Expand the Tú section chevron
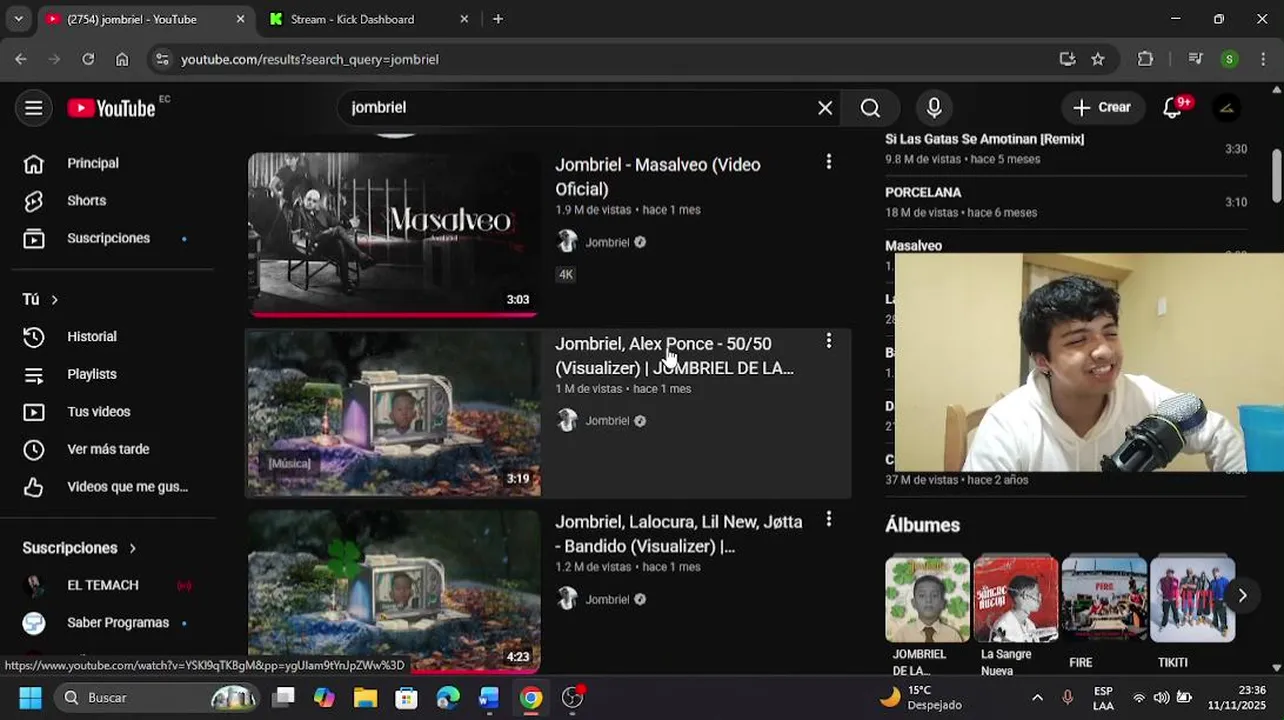1284x720 pixels. click(x=54, y=299)
